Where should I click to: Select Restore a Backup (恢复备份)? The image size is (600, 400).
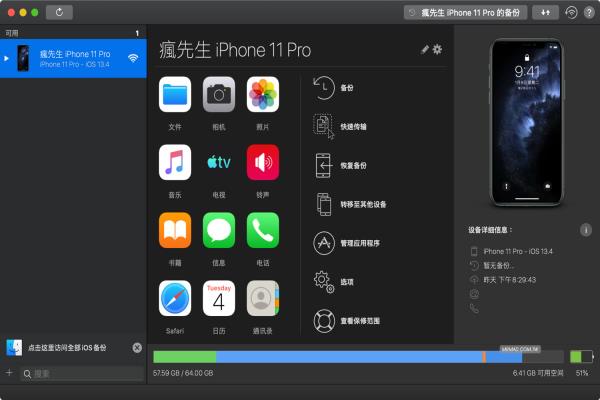340,165
